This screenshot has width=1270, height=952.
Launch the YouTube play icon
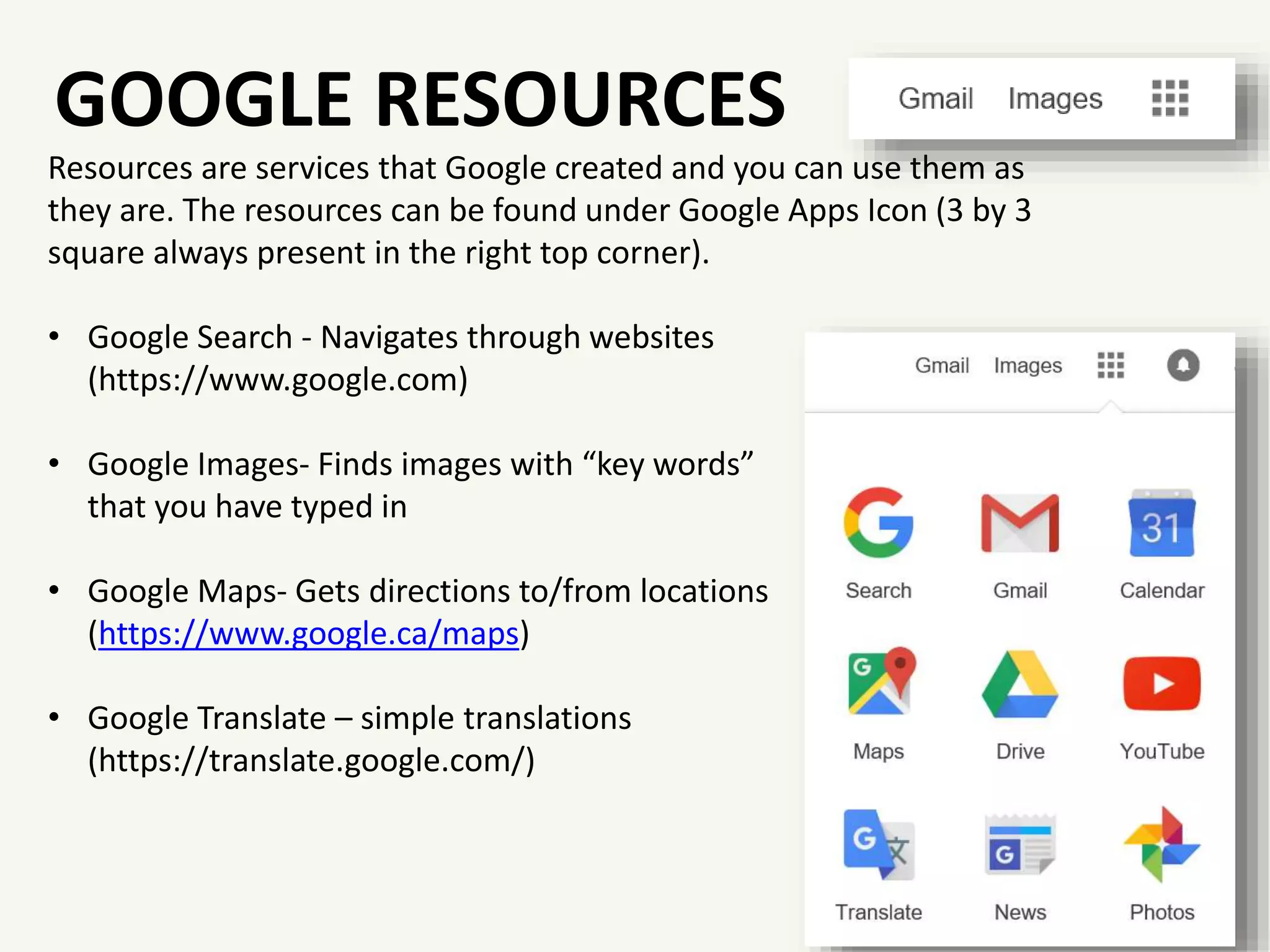point(1162,684)
